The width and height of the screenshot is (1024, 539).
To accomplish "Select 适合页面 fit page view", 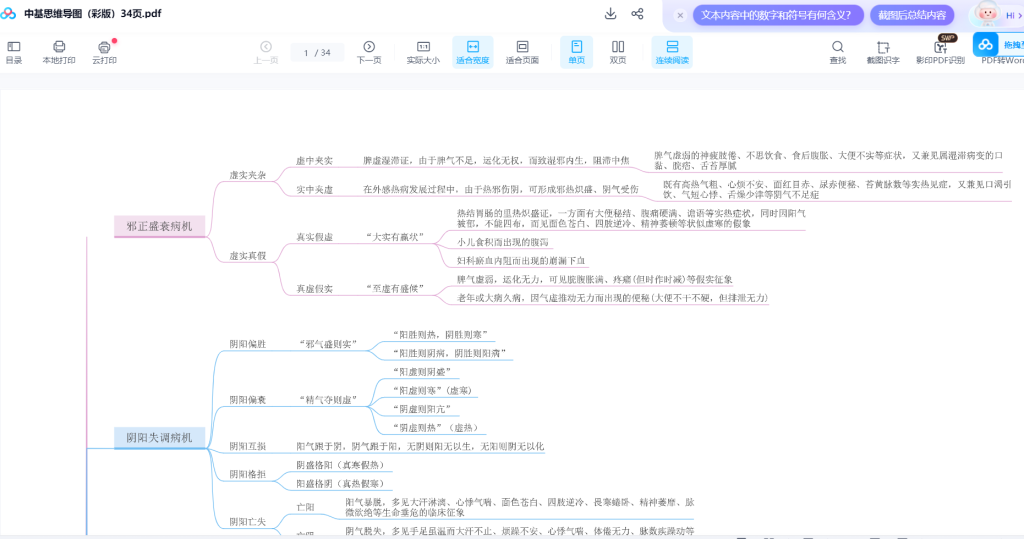I will pos(522,52).
